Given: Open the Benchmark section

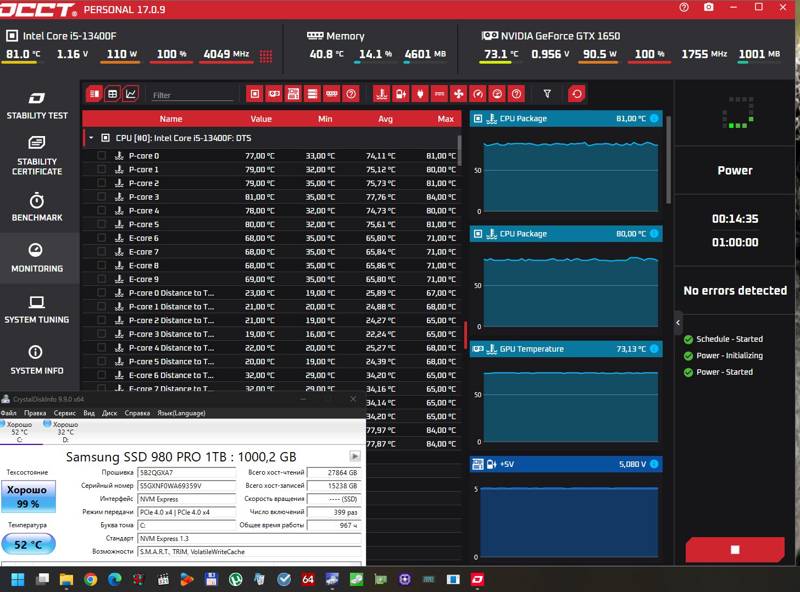Looking at the screenshot, I should tap(37, 207).
